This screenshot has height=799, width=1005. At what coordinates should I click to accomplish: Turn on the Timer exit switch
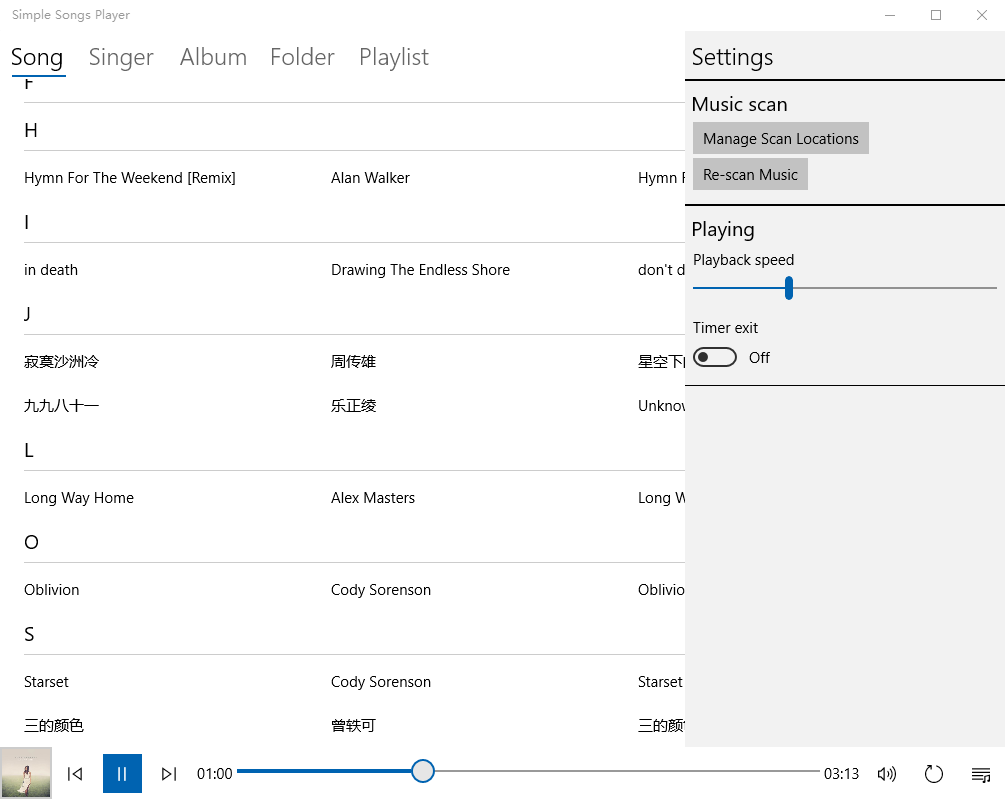click(x=715, y=357)
